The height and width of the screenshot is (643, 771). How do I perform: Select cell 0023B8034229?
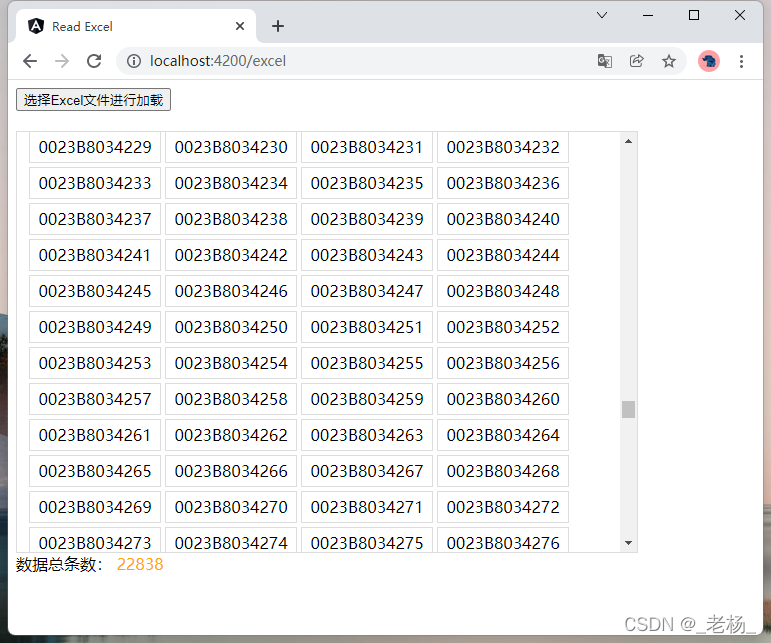(95, 147)
